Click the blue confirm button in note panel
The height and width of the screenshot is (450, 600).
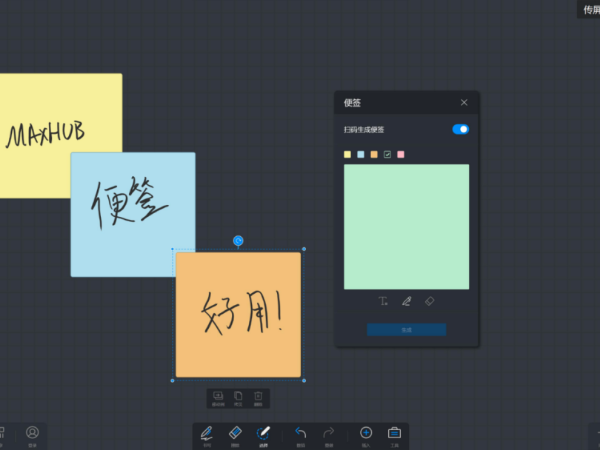click(406, 329)
